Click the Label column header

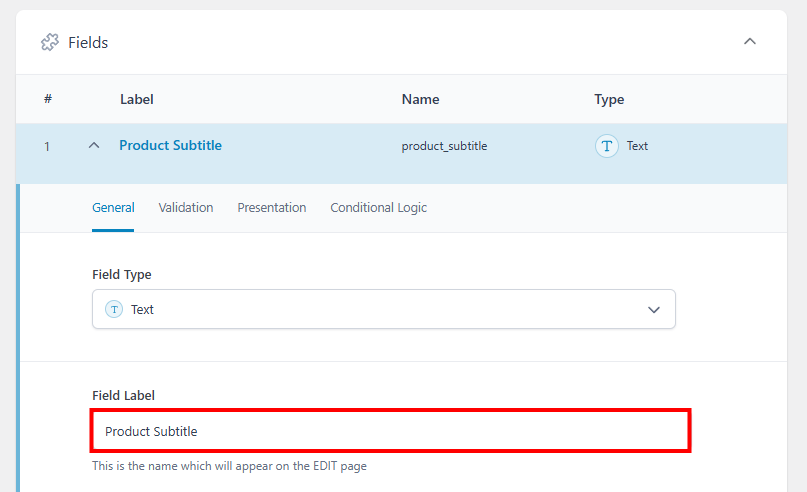tap(137, 100)
